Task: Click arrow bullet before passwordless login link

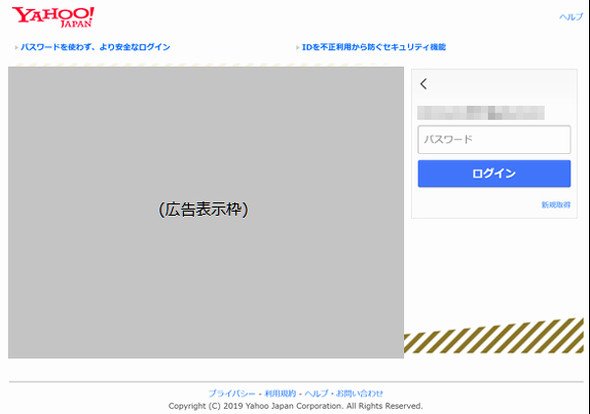Action: (16, 47)
